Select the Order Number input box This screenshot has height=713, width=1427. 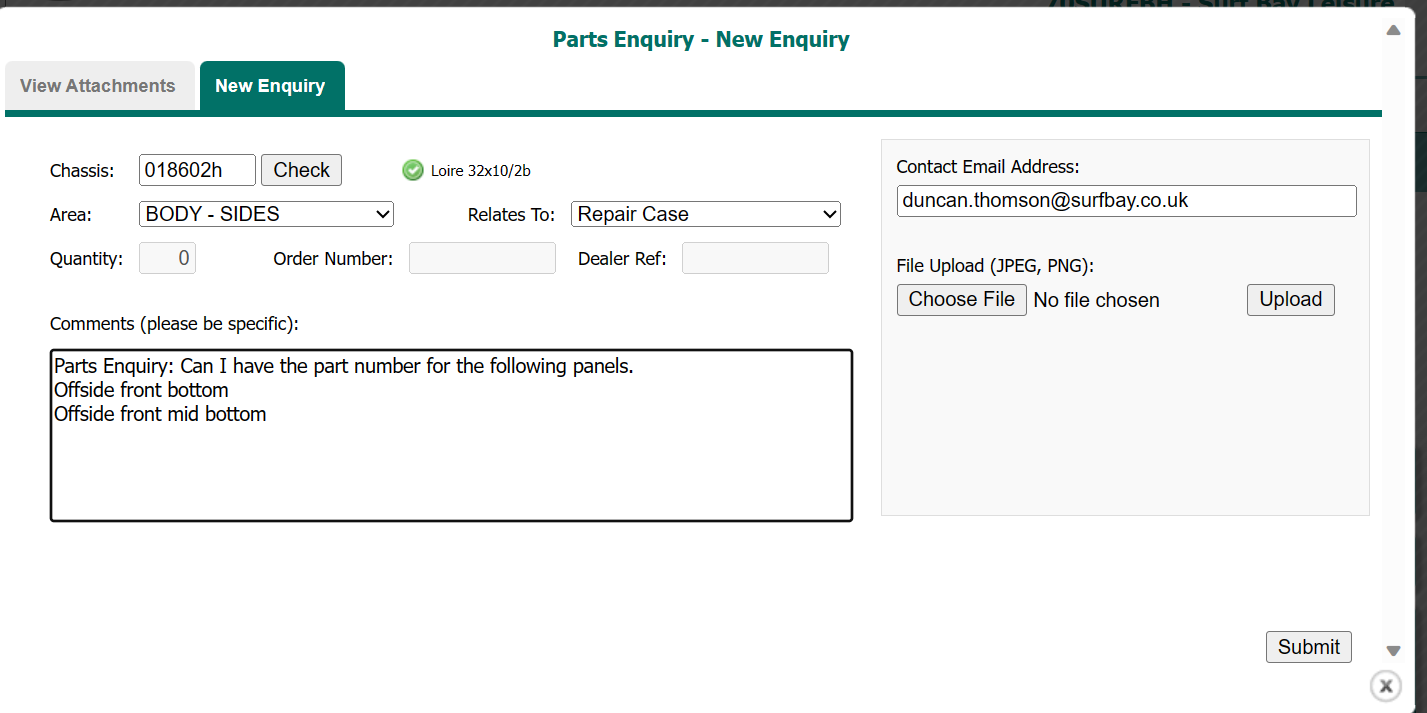click(482, 258)
